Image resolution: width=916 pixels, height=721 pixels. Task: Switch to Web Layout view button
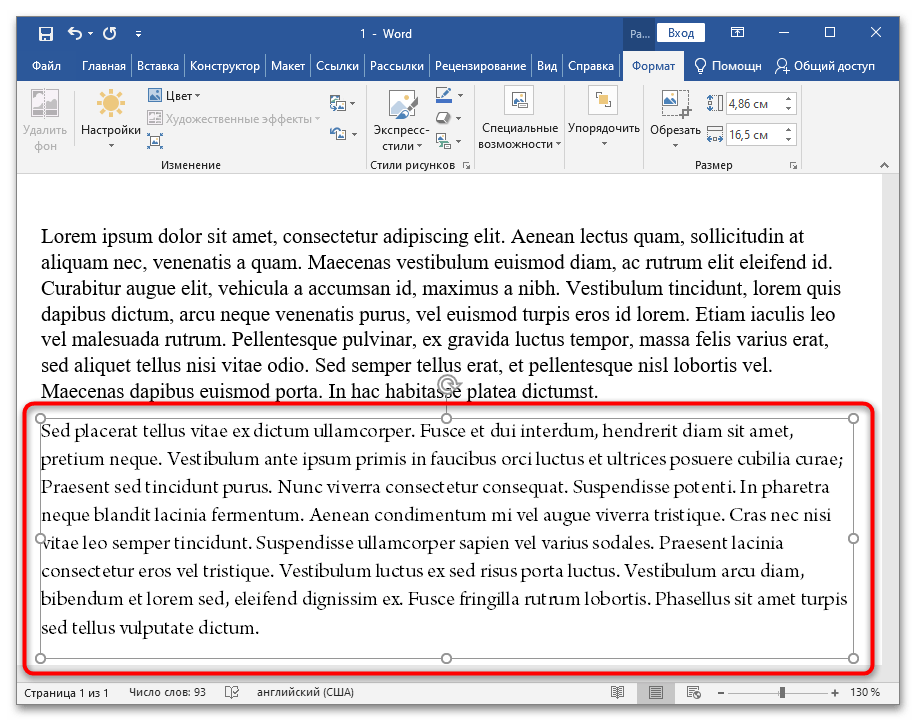pos(693,692)
